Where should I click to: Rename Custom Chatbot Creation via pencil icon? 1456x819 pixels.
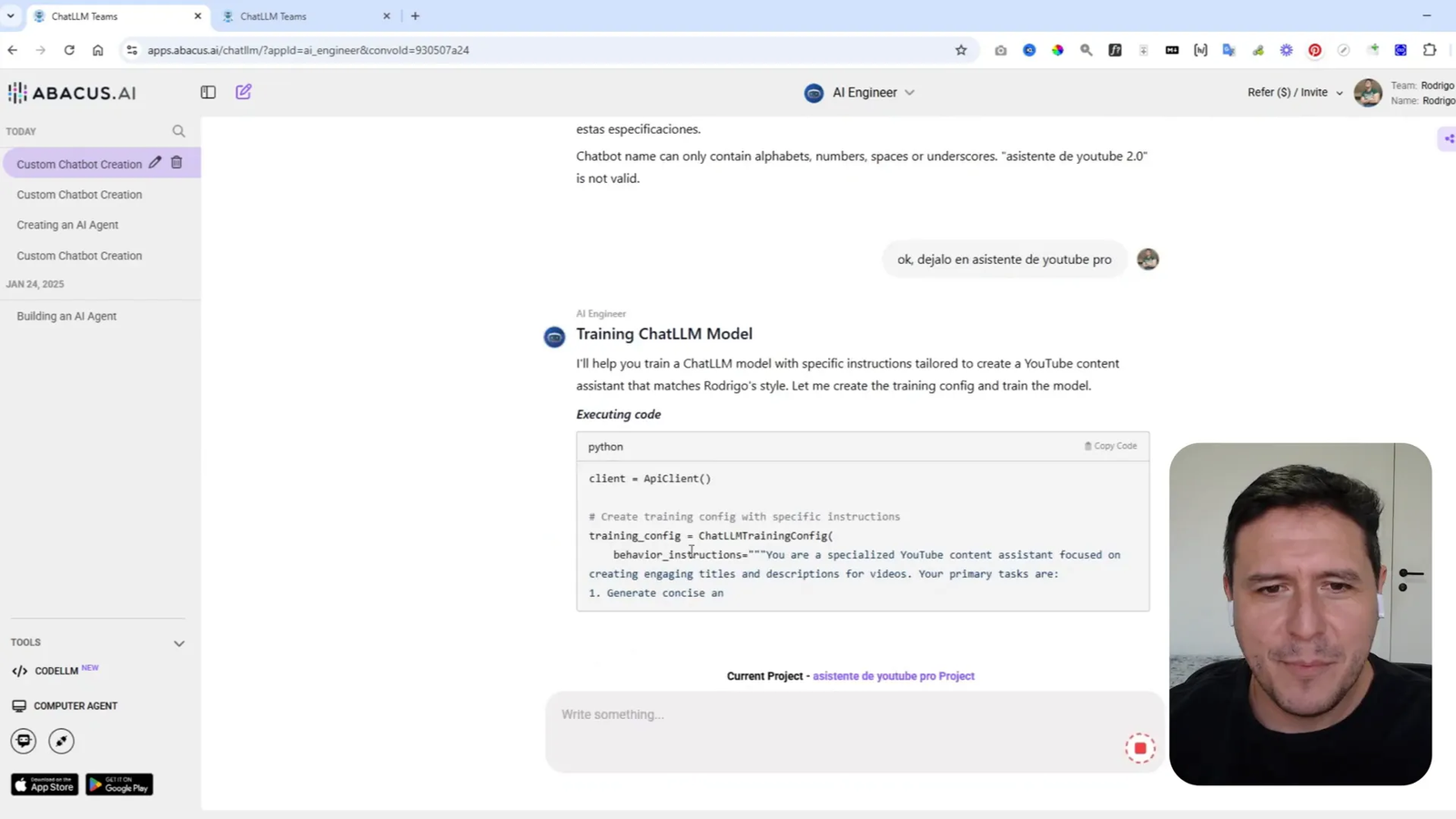(155, 162)
